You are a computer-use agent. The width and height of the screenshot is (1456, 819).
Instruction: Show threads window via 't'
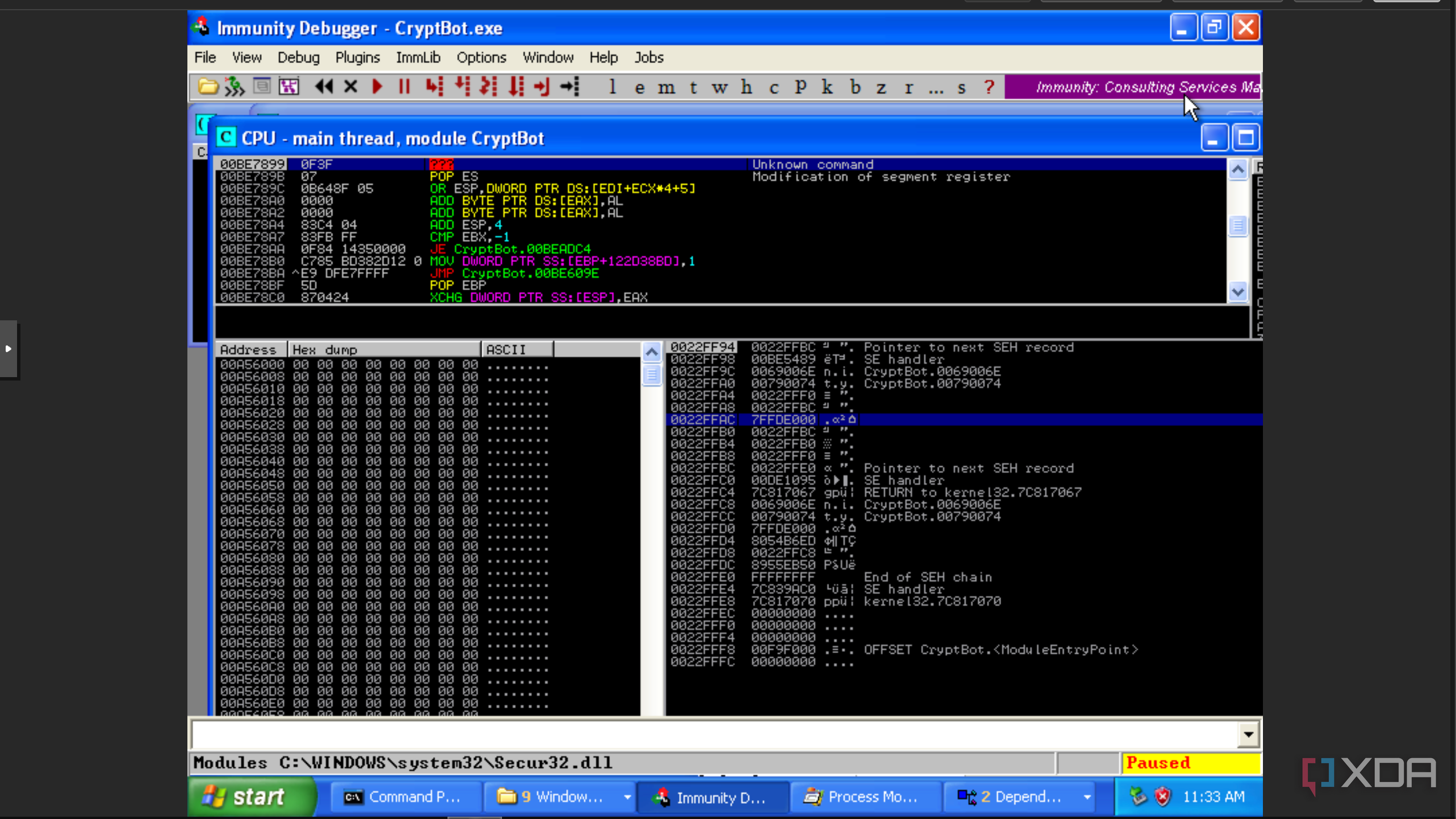pyautogui.click(x=693, y=88)
